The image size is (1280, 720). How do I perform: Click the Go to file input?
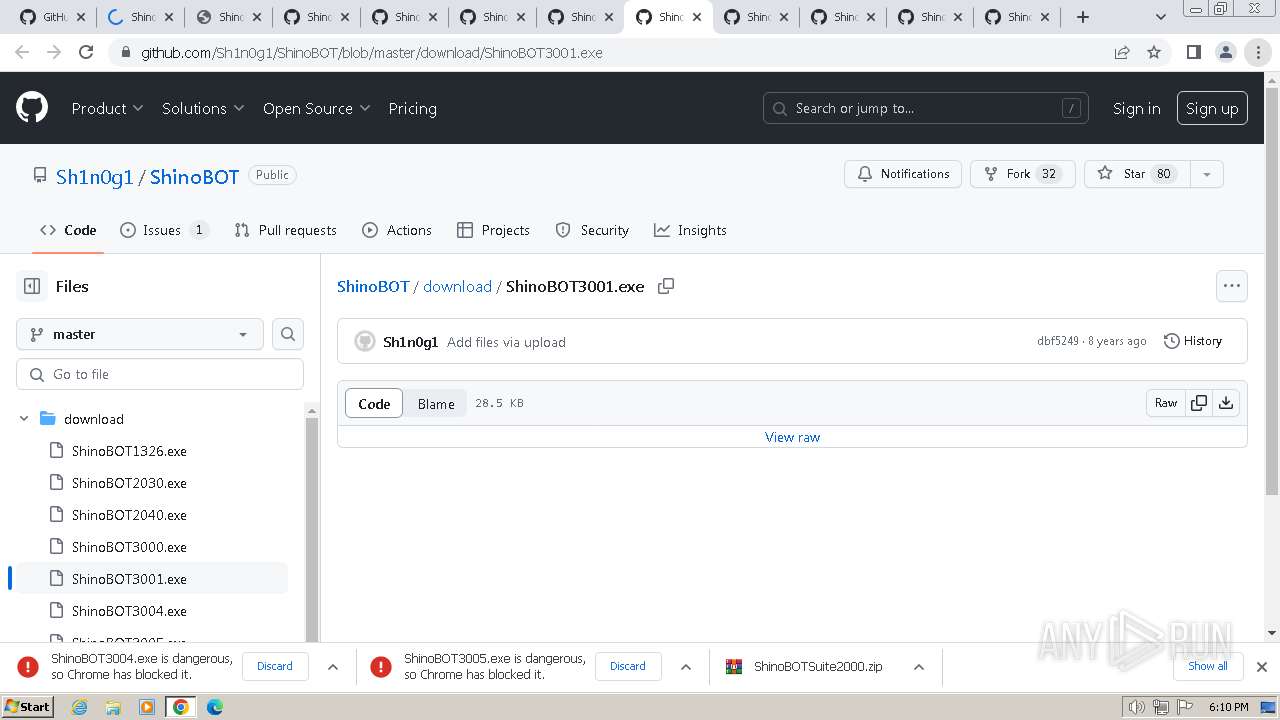pyautogui.click(x=160, y=374)
